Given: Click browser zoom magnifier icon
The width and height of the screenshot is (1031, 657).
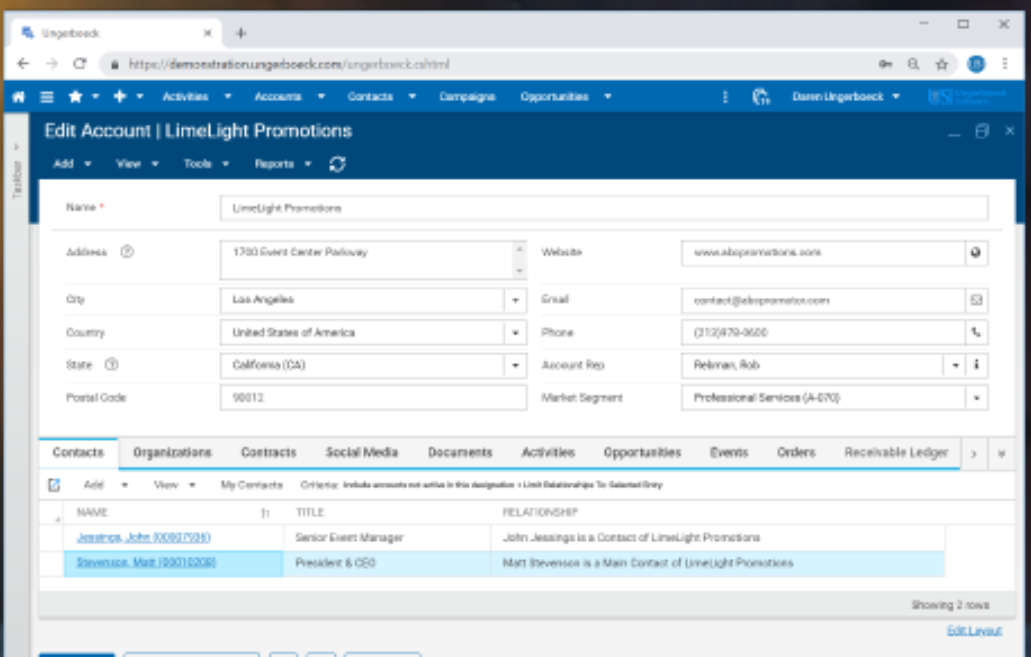Looking at the screenshot, I should click(x=913, y=64).
